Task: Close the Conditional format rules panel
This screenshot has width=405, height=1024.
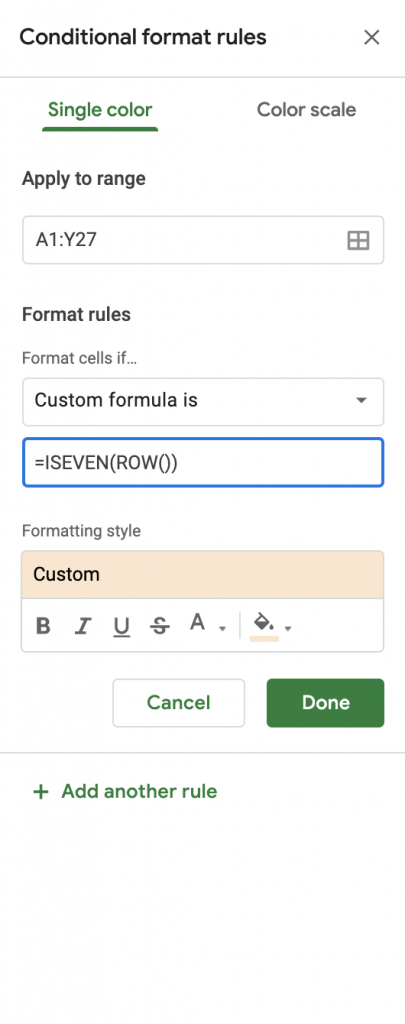Action: 372,37
